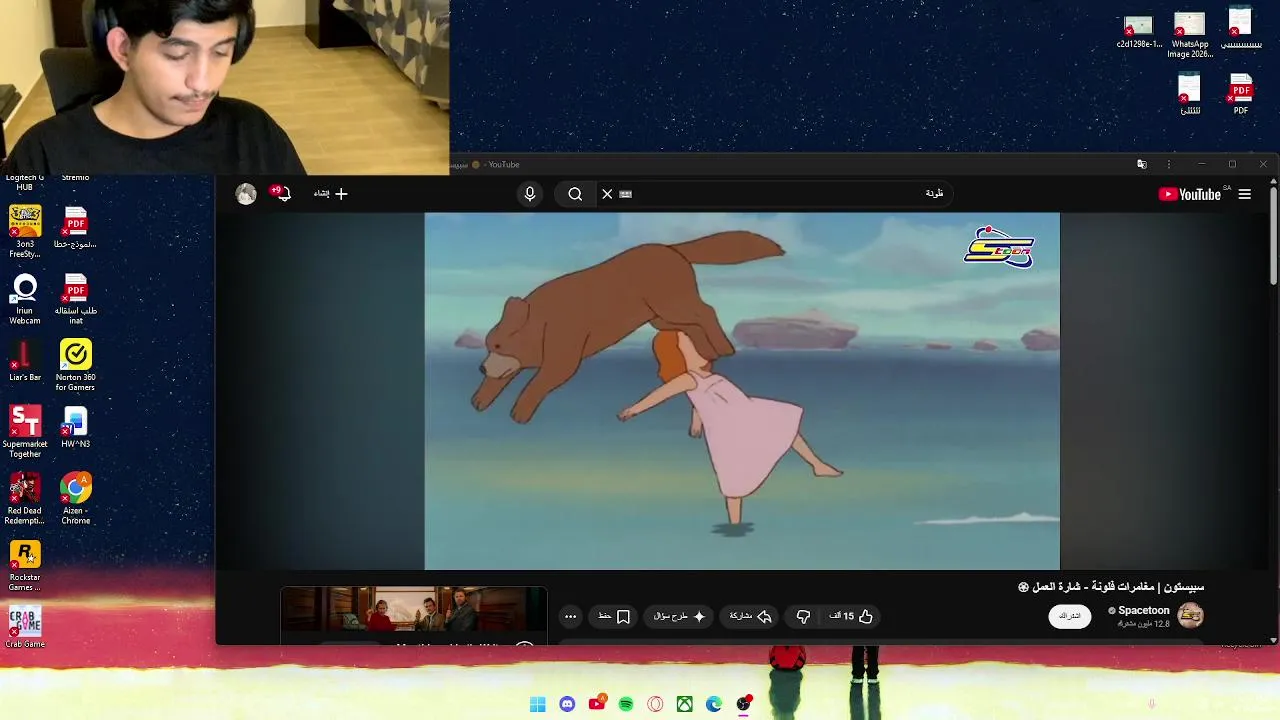This screenshot has width=1280, height=720.
Task: Submit search with magnifying glass button
Action: pos(575,194)
